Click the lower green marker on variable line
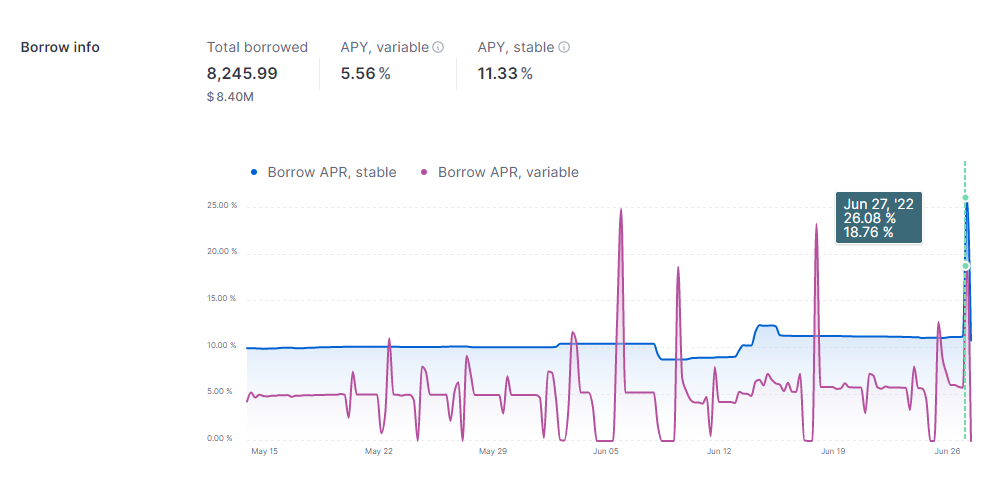 965,265
